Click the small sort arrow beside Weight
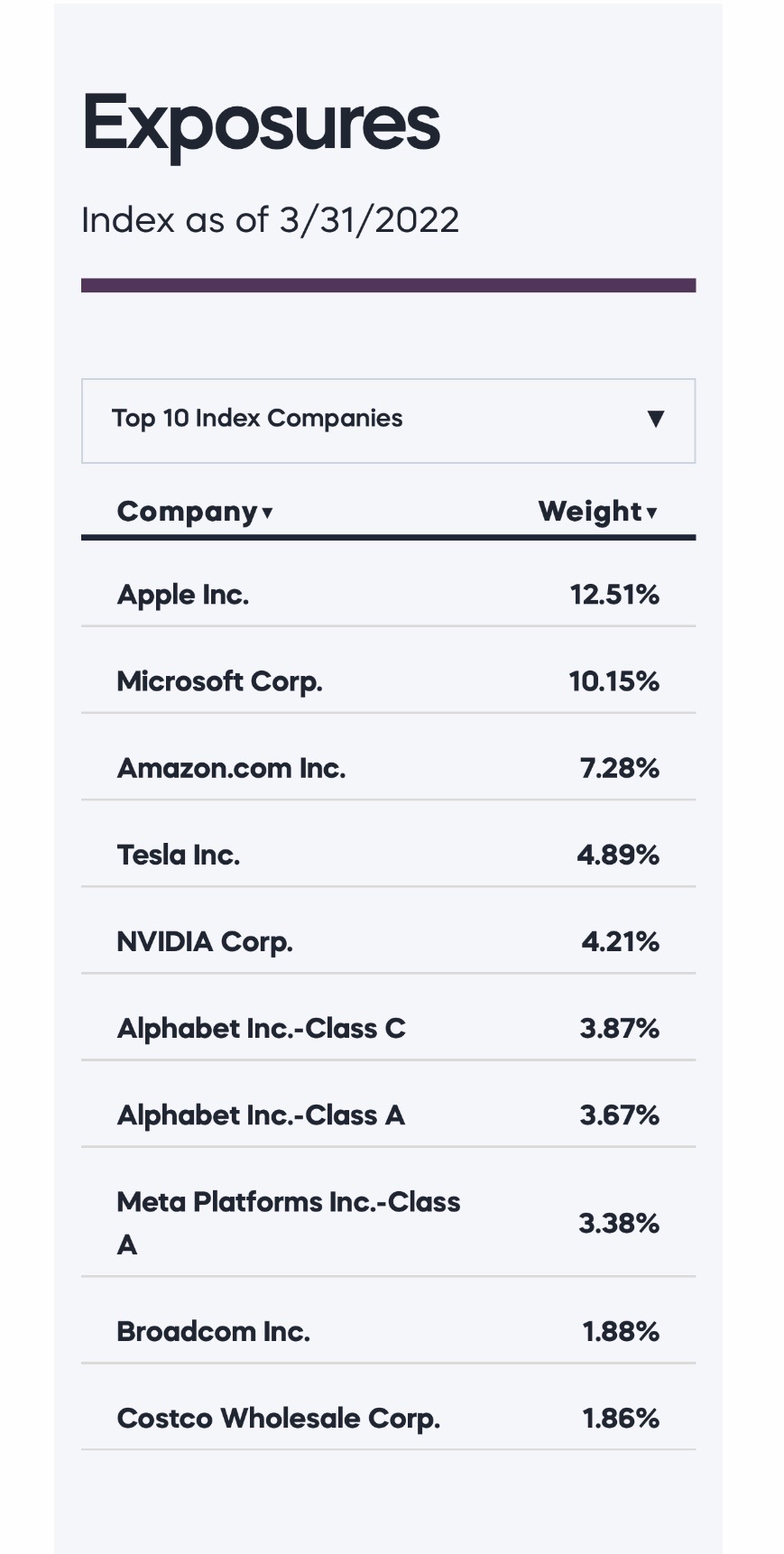784x1554 pixels. pyautogui.click(x=652, y=513)
